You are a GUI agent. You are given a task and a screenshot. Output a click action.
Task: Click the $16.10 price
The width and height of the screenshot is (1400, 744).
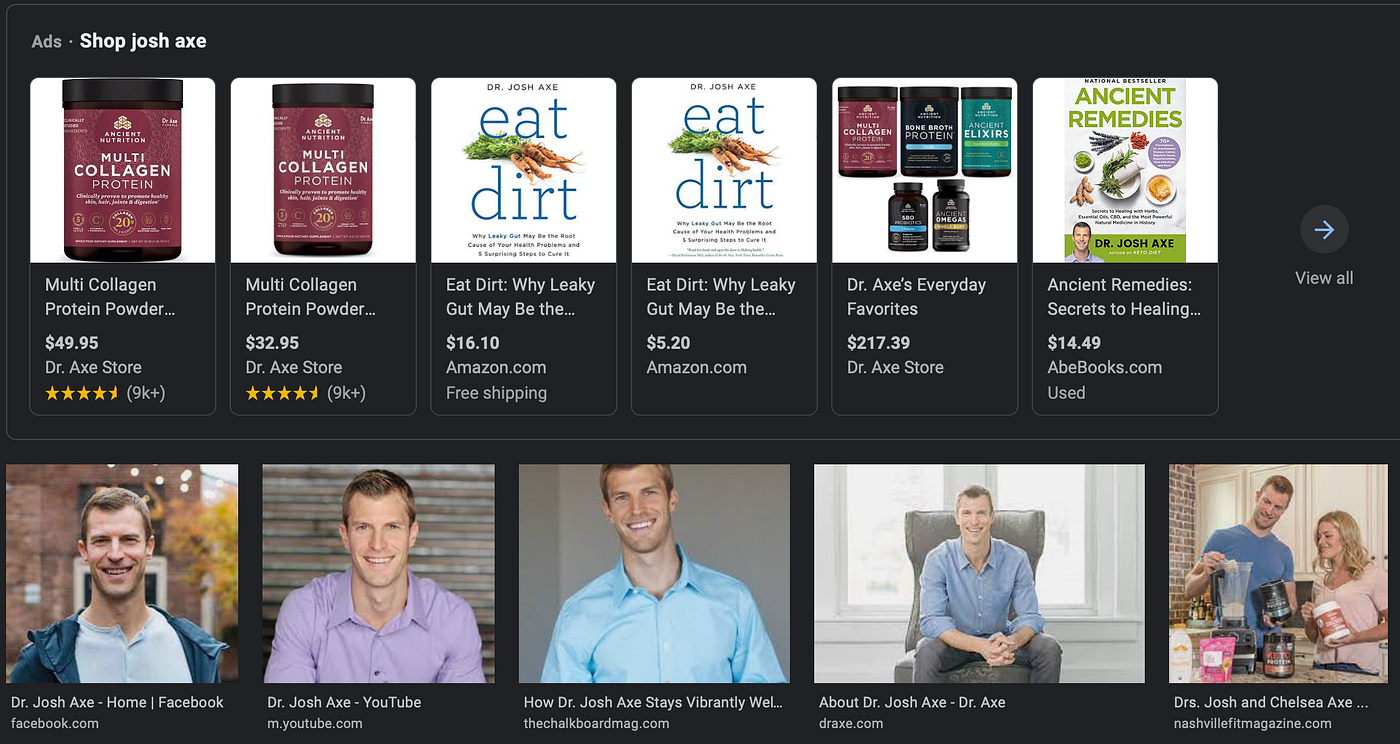click(x=473, y=343)
